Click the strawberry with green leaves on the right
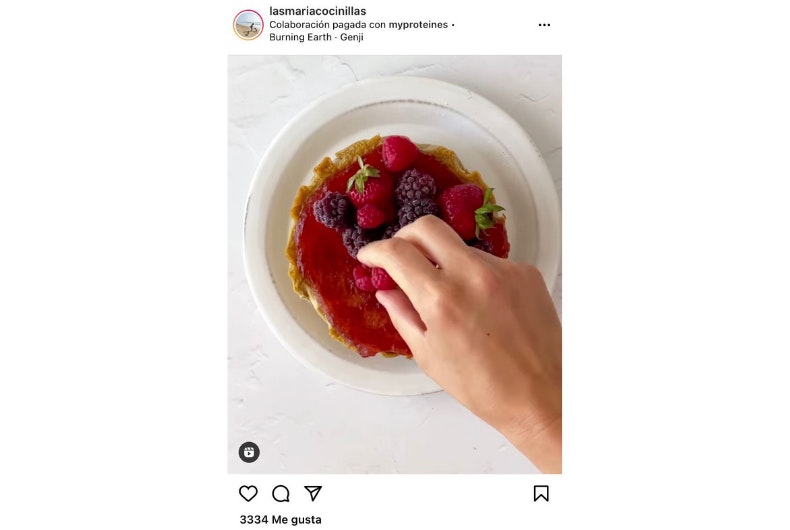 469,210
